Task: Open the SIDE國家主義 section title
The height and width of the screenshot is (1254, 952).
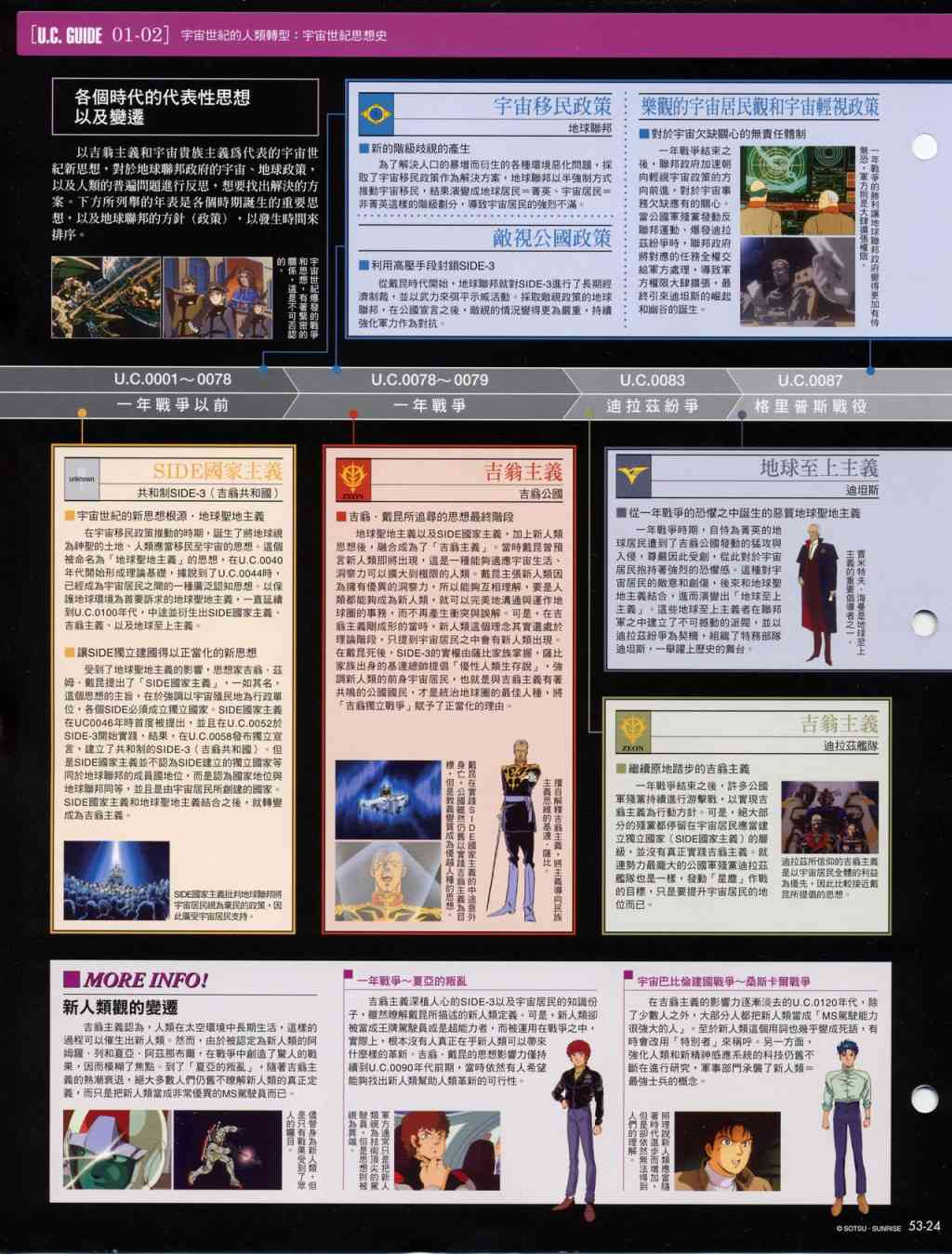Action: point(218,470)
